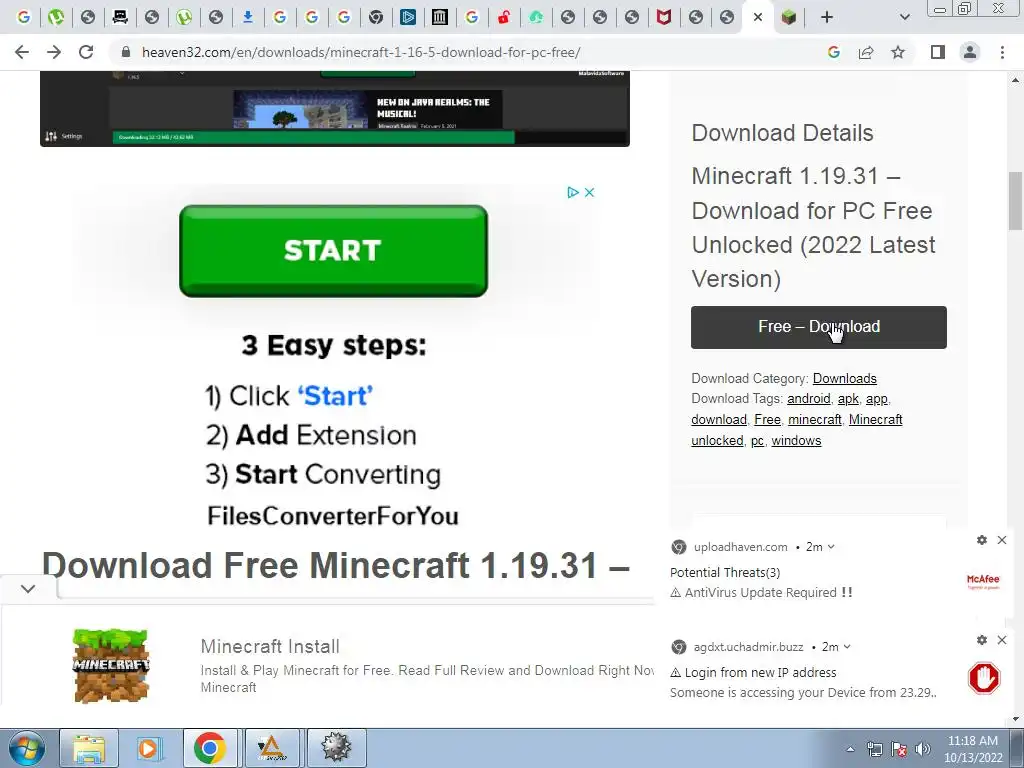Viewport: 1024px width, 768px height.
Task: Open the android tag link
Action: (x=808, y=399)
